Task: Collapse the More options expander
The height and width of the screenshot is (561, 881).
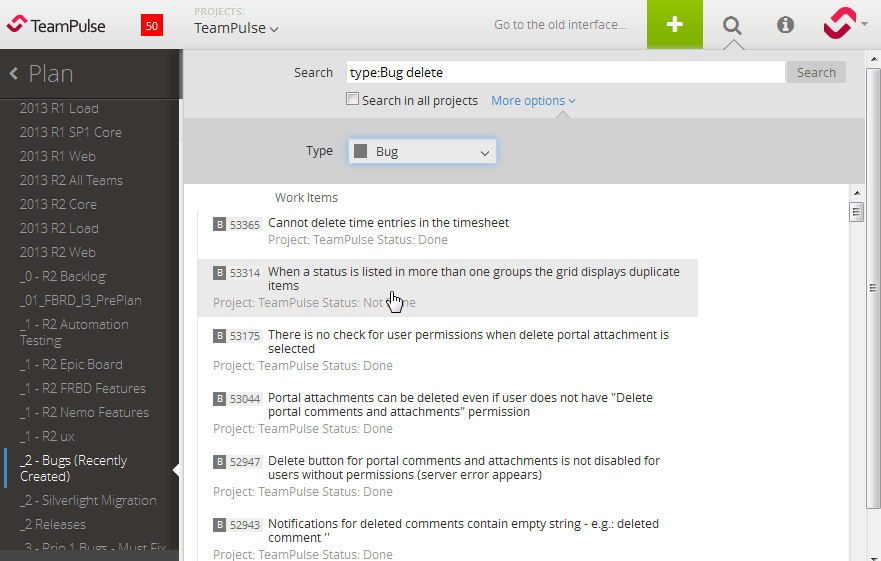Action: (533, 101)
